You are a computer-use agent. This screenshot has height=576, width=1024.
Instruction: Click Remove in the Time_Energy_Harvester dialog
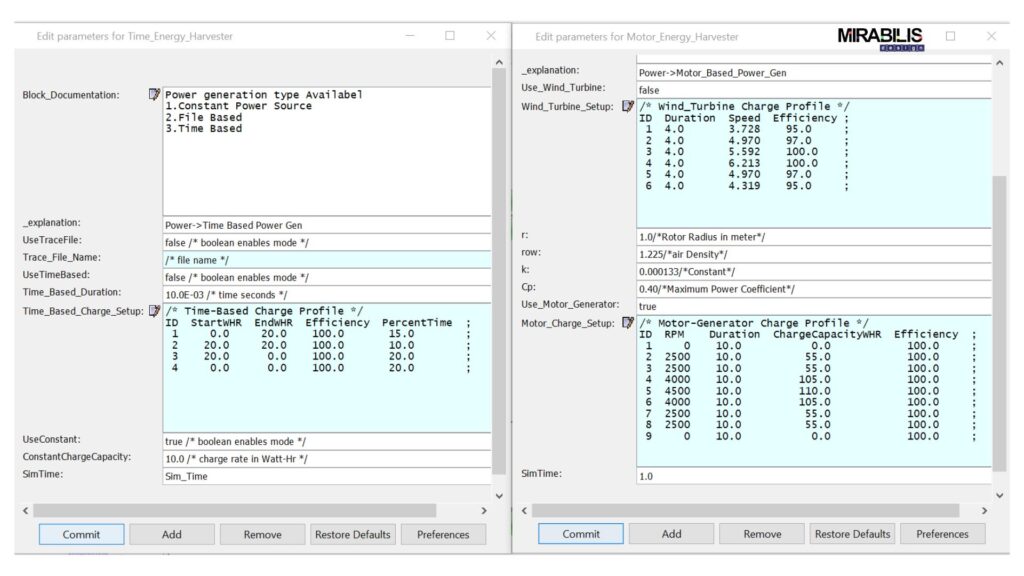[x=263, y=534]
